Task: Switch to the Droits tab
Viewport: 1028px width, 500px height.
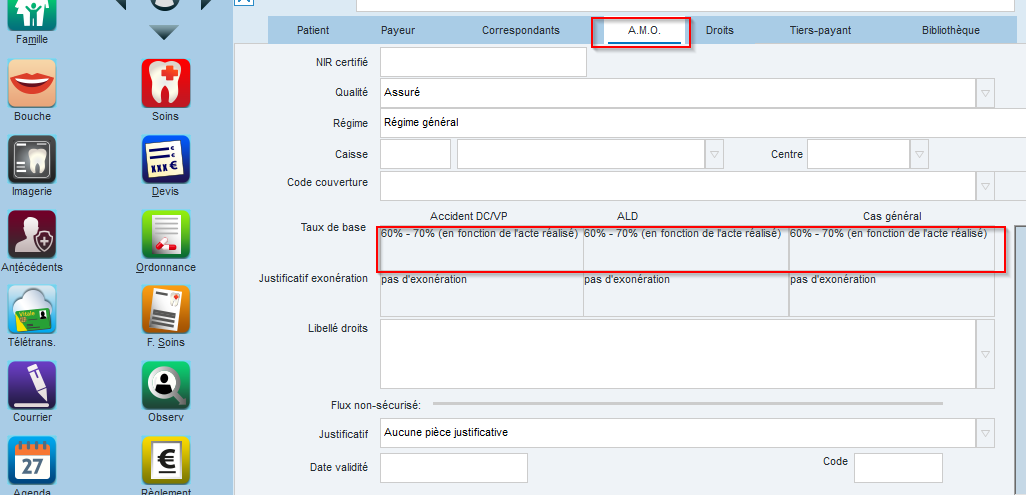Action: tap(719, 30)
